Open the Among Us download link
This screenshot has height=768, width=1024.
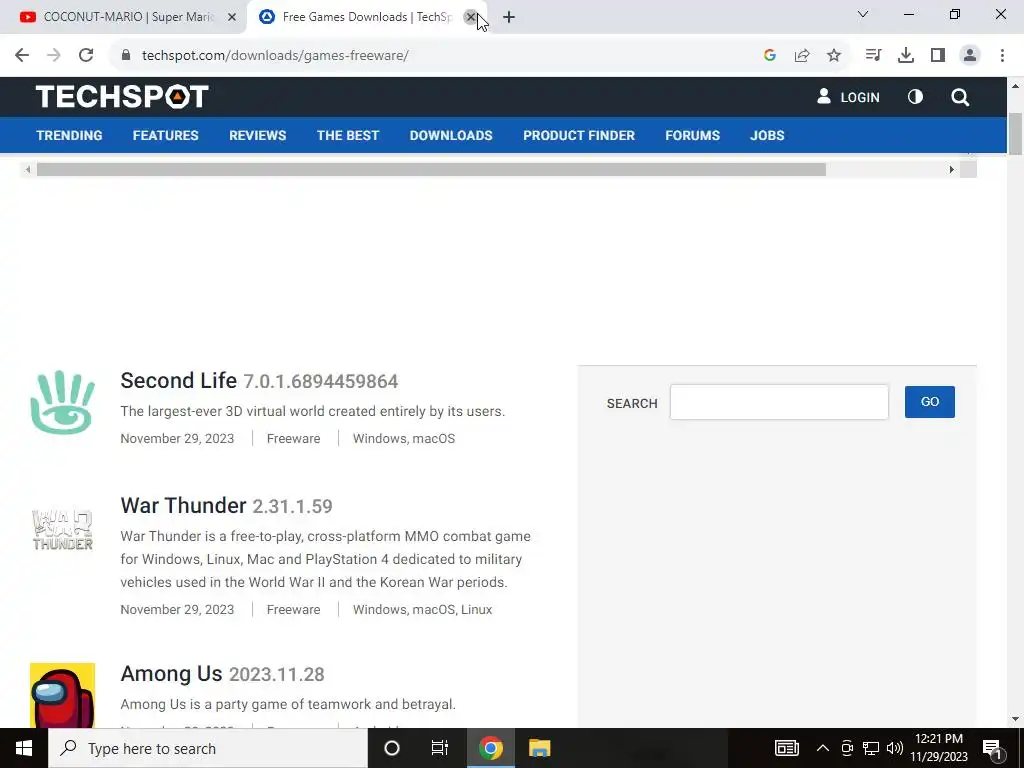(x=171, y=673)
